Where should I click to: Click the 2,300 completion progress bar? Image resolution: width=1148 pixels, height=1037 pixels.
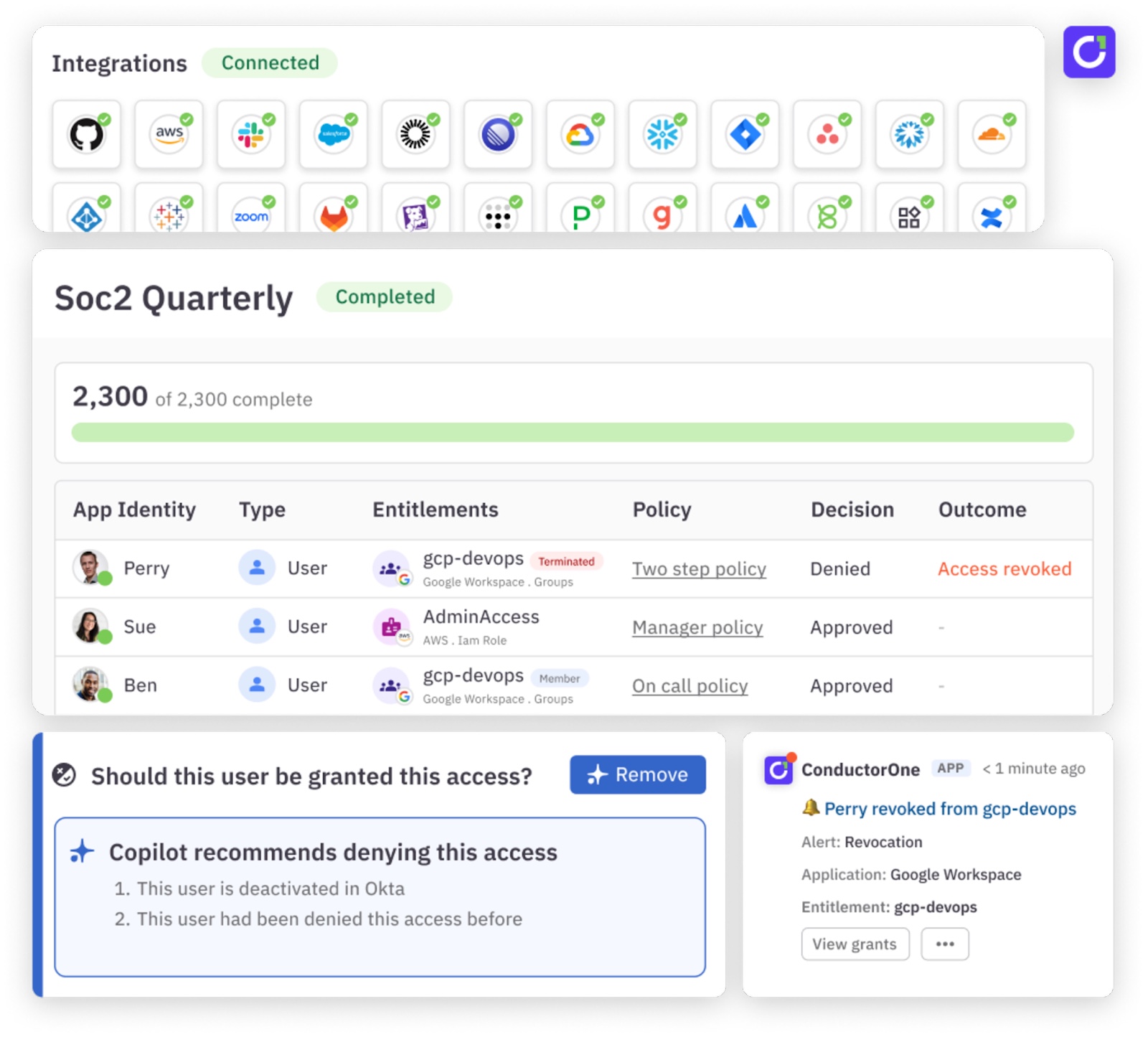tap(573, 432)
